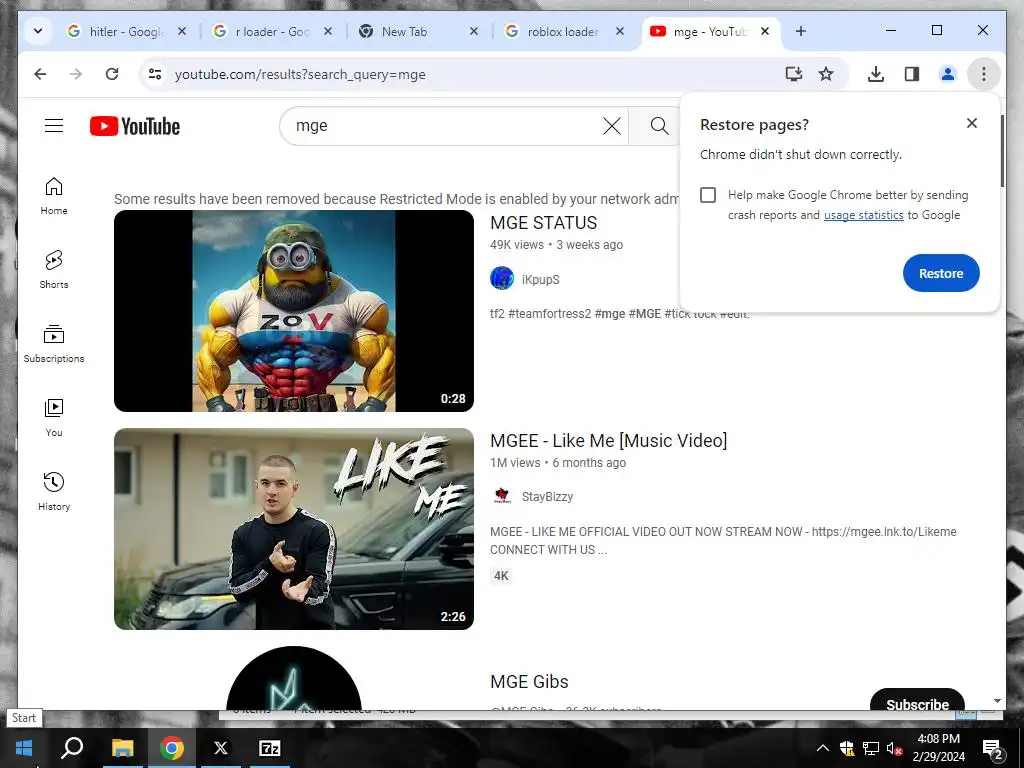The height and width of the screenshot is (768, 1024).
Task: Open the StayBizzy channel avatar
Action: pyautogui.click(x=502, y=496)
